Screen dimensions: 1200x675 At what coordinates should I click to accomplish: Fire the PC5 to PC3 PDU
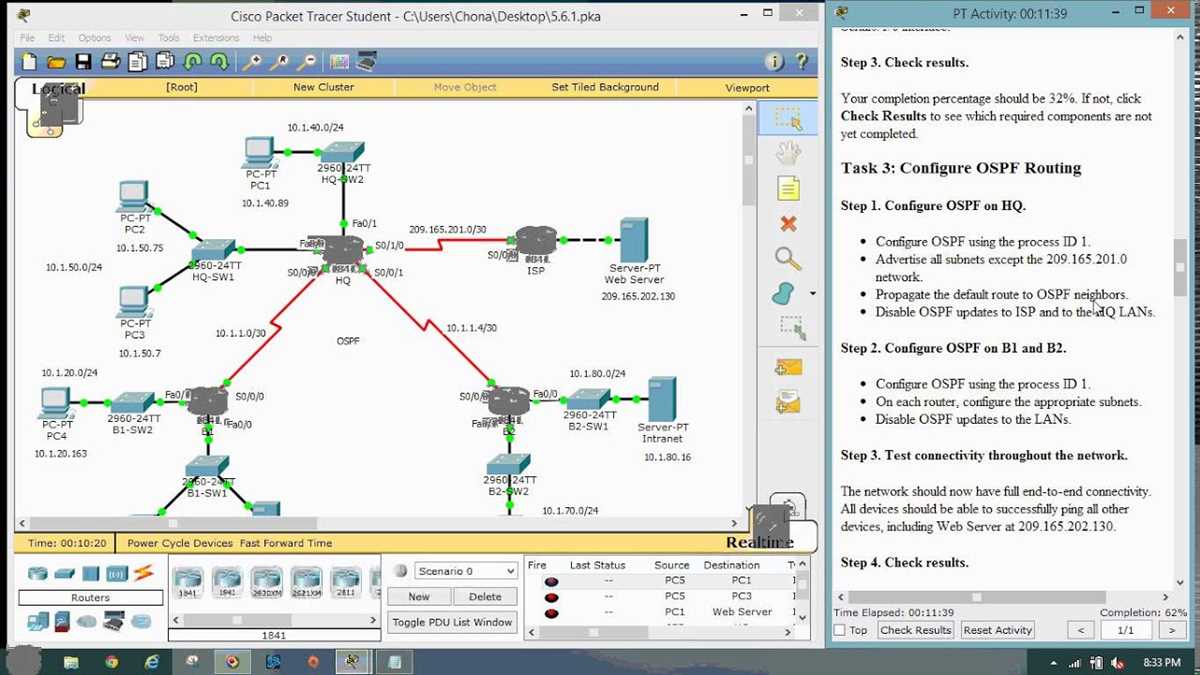point(551,596)
